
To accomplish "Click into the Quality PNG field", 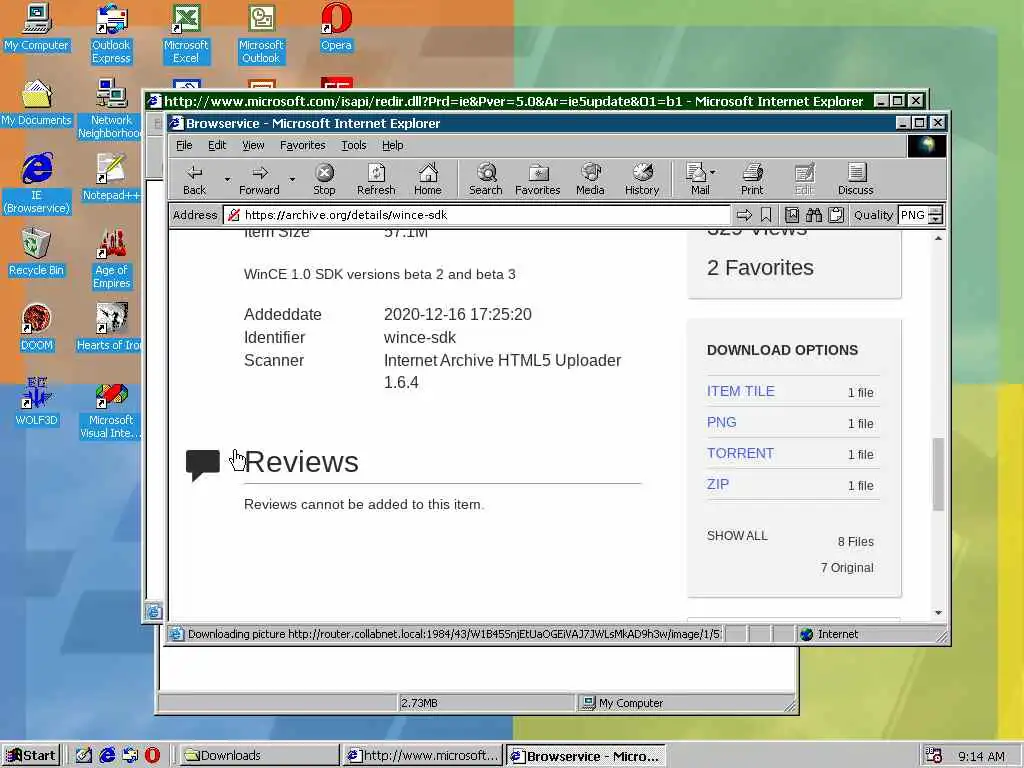I will point(913,215).
